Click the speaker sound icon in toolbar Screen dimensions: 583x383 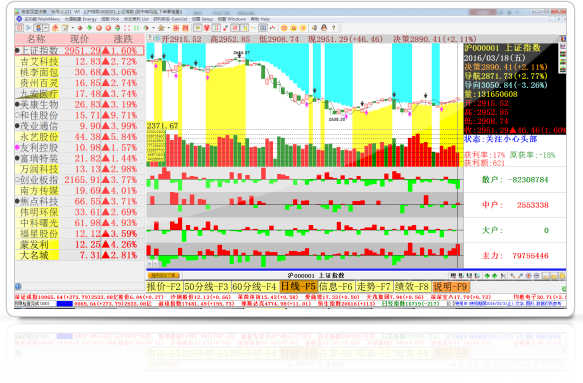click(x=314, y=28)
